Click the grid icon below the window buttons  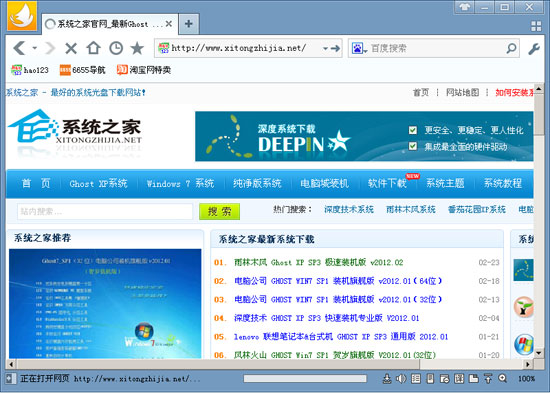point(536,26)
